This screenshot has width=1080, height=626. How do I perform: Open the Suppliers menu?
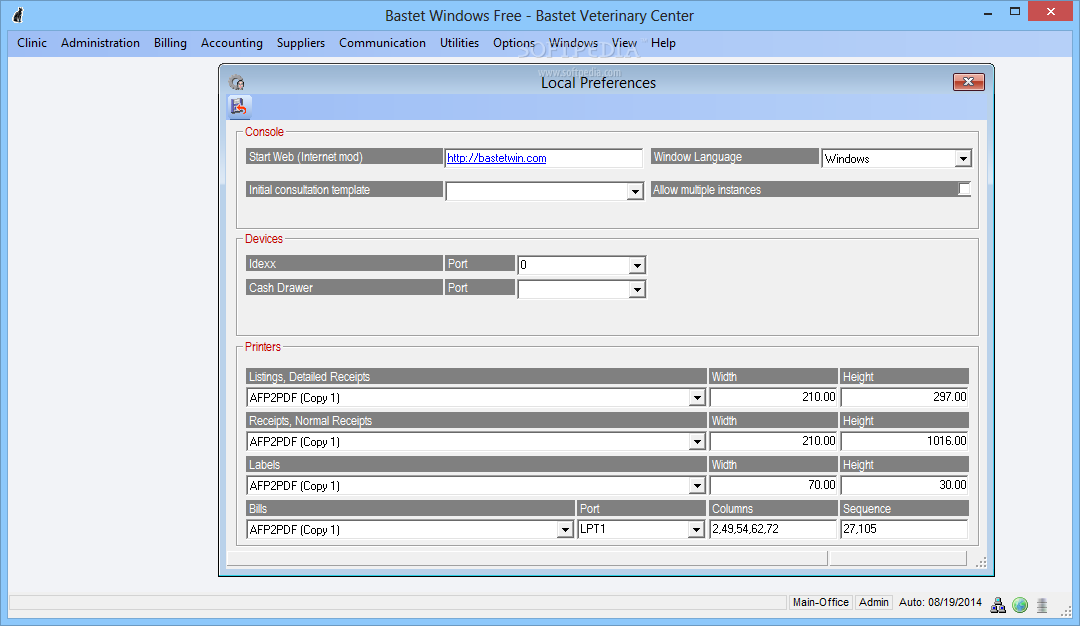click(301, 43)
